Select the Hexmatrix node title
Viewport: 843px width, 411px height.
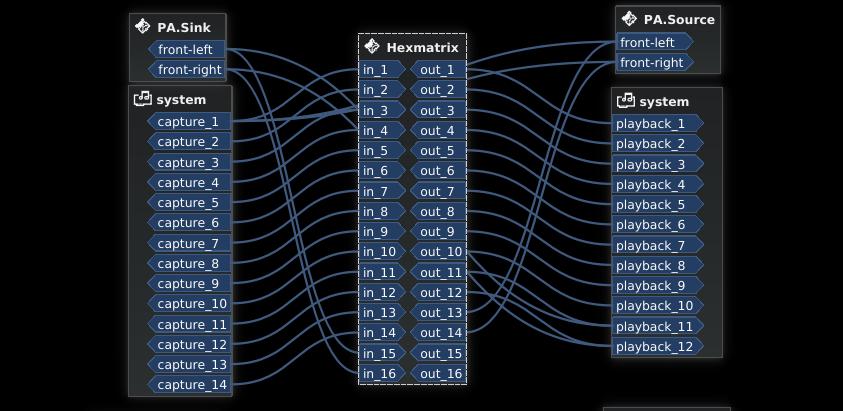[422, 47]
